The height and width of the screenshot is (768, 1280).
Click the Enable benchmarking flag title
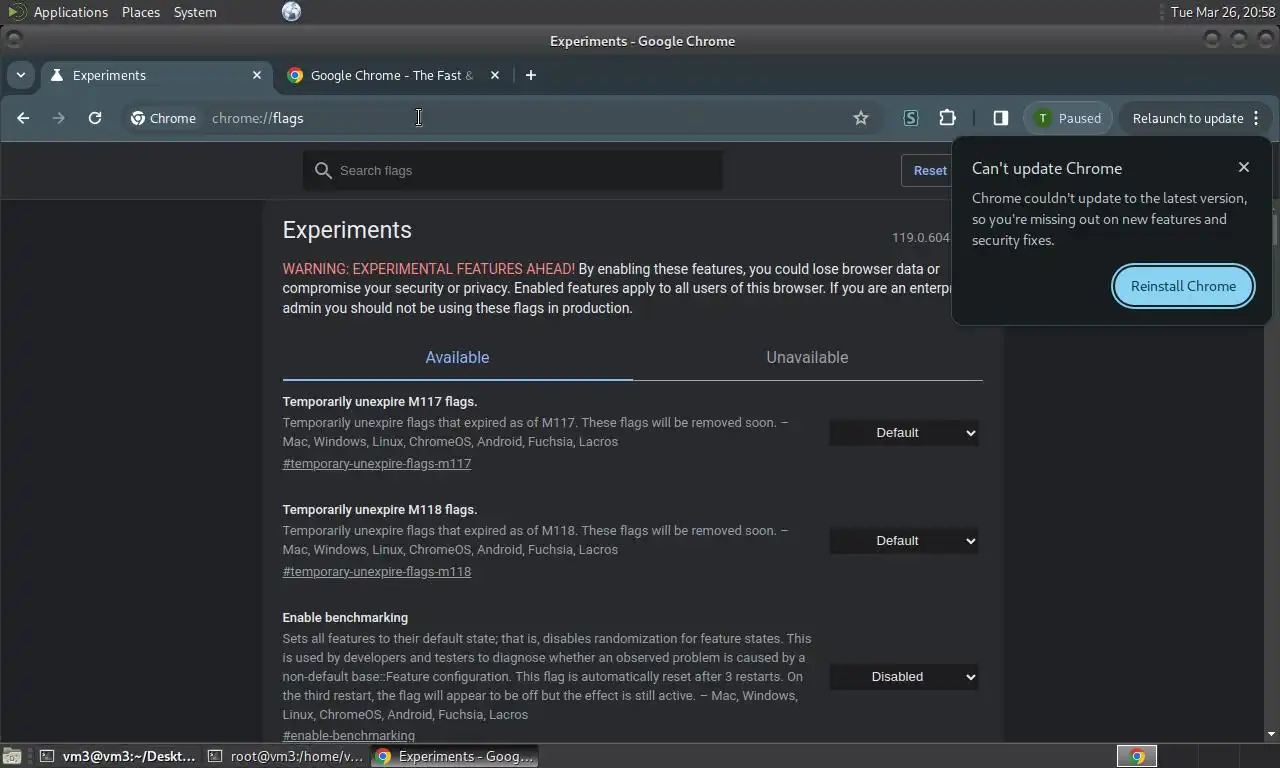345,618
